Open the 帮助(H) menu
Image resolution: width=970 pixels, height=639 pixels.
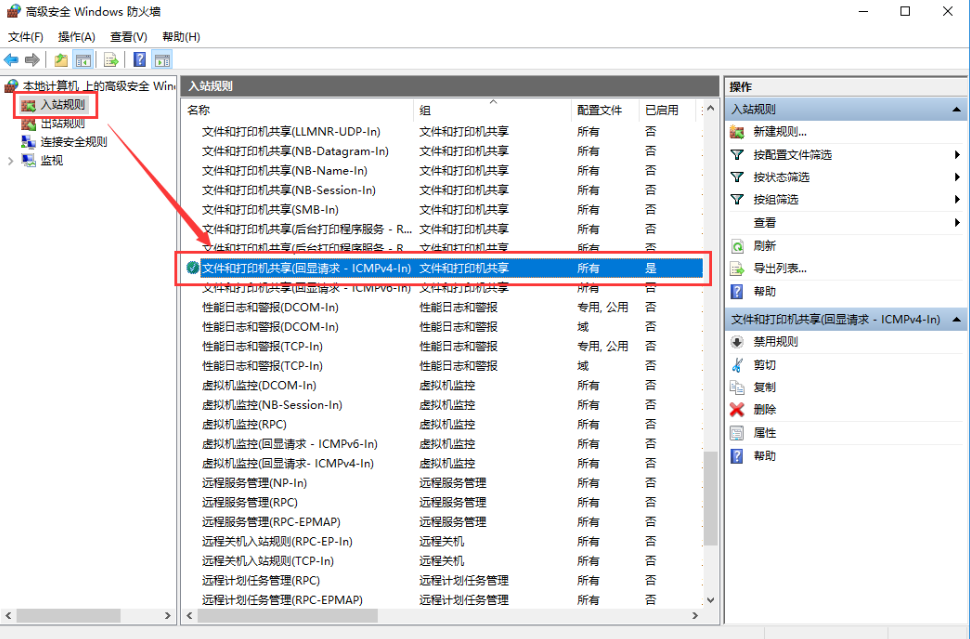[x=181, y=37]
